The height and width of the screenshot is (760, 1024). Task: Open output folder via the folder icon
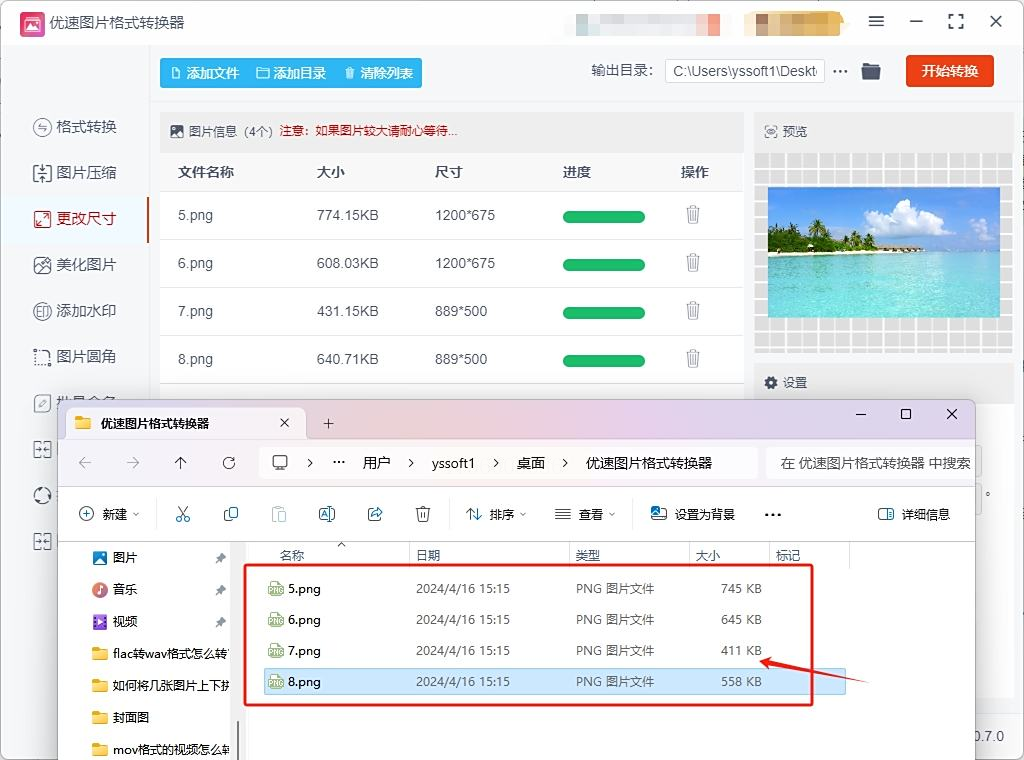871,72
